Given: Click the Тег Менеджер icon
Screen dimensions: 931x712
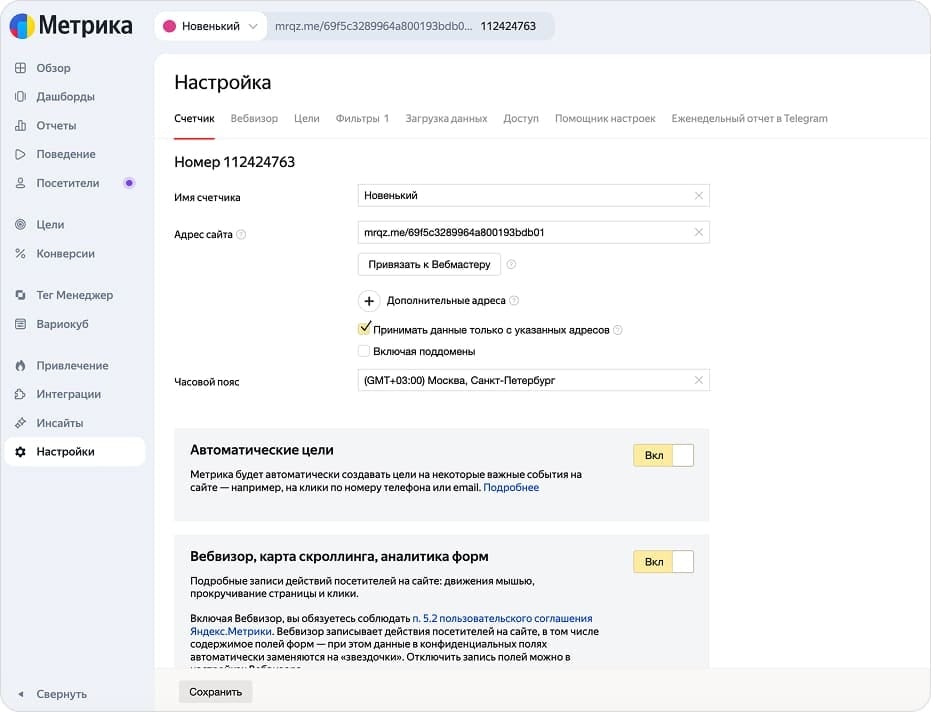Looking at the screenshot, I should [x=20, y=295].
